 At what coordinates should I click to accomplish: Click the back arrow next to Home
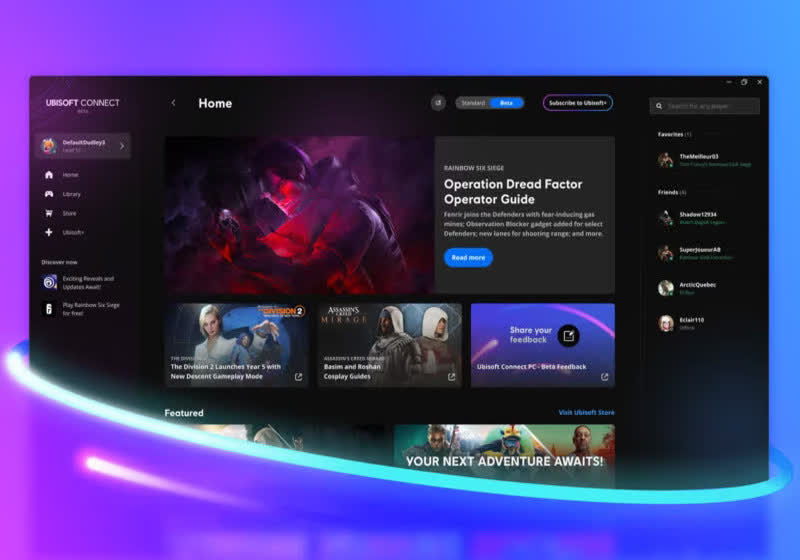173,103
